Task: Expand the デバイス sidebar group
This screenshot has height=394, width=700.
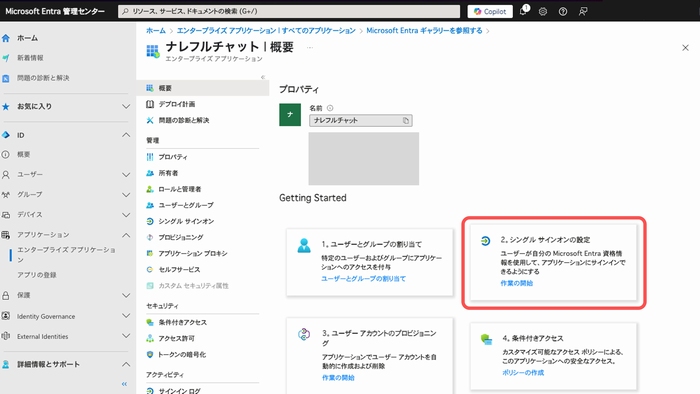Action: [x=126, y=215]
